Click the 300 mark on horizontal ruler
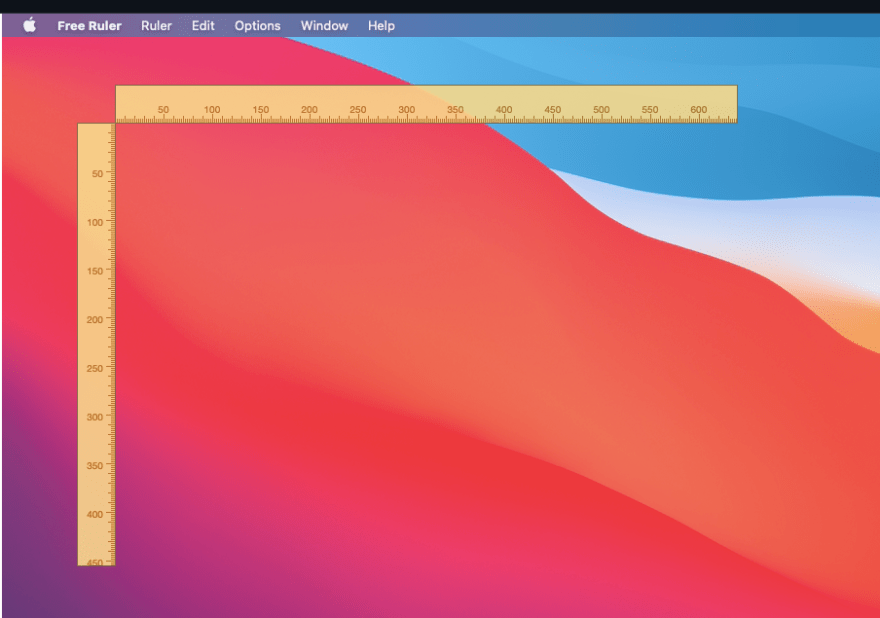 (x=406, y=109)
